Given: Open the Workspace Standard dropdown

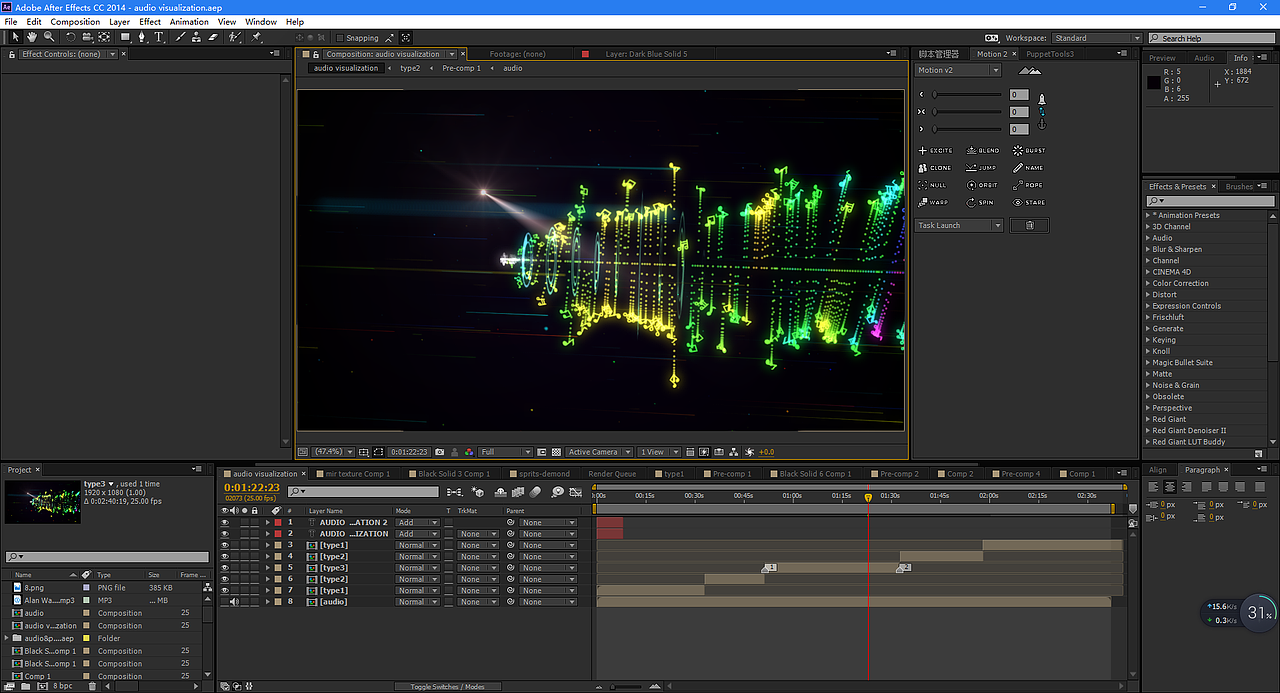Looking at the screenshot, I should point(1095,38).
